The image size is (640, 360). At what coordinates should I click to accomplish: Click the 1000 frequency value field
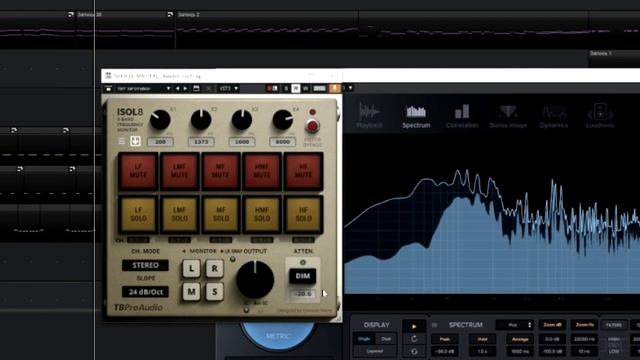242,142
